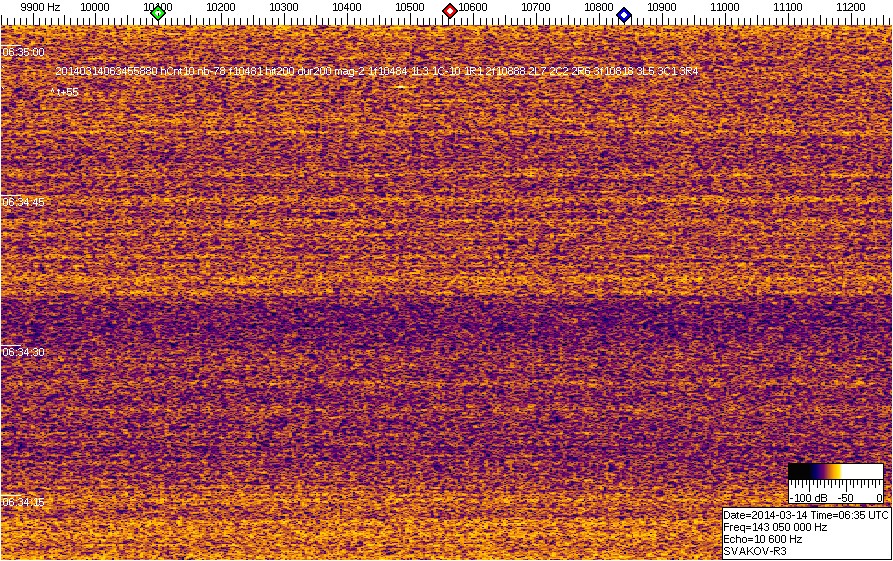The width and height of the screenshot is (893, 561).
Task: Click the -100 dB legend scale label
Action: [x=806, y=497]
